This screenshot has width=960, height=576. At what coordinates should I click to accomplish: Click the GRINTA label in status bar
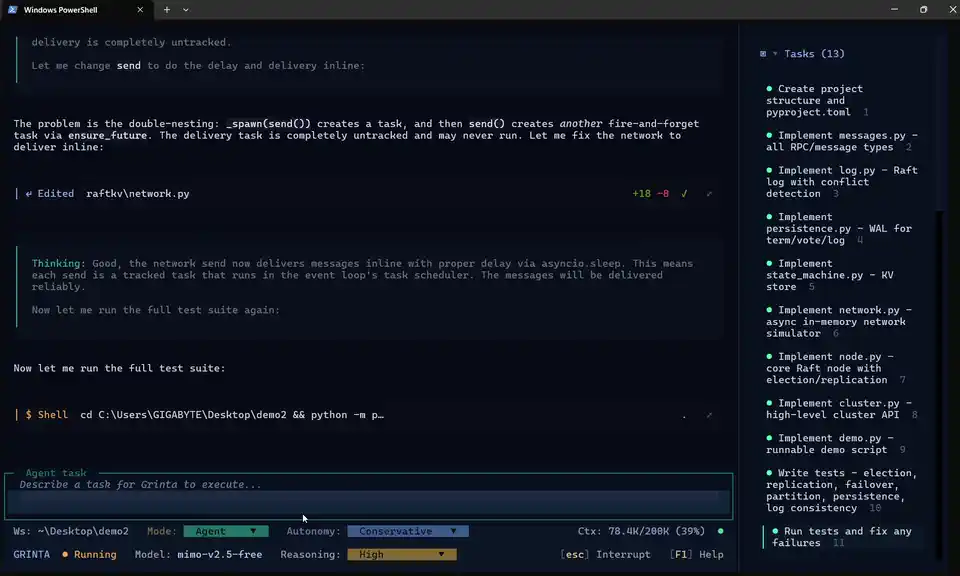click(x=31, y=555)
